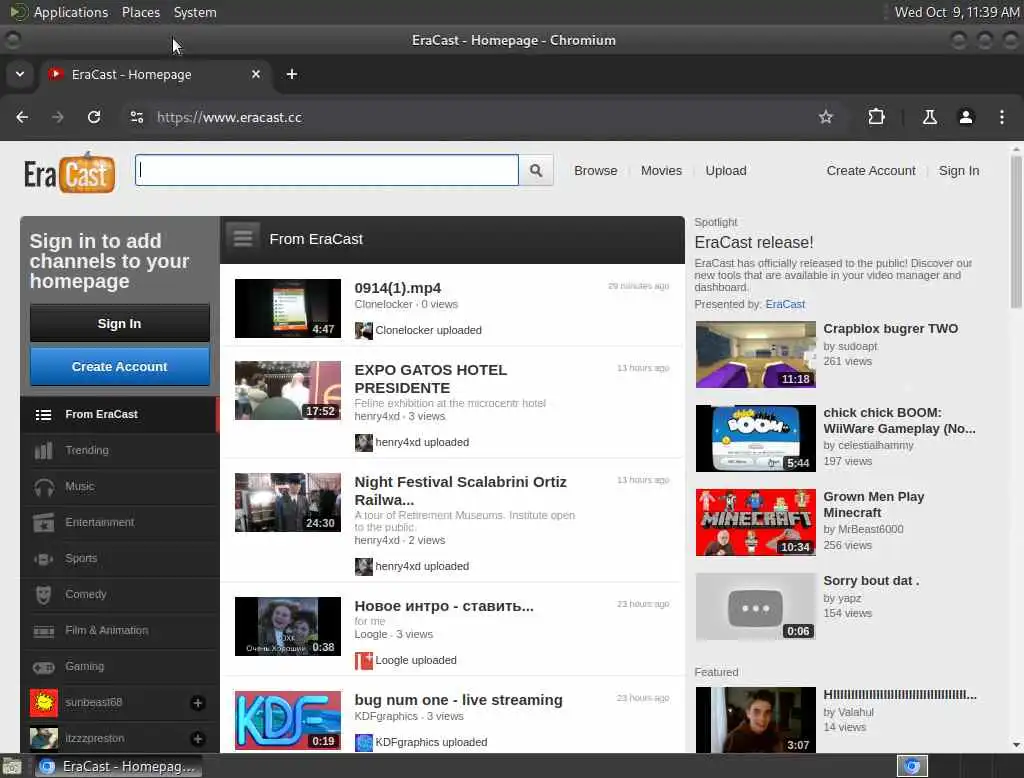
Task: Open the Browse nav item
Action: pos(596,170)
